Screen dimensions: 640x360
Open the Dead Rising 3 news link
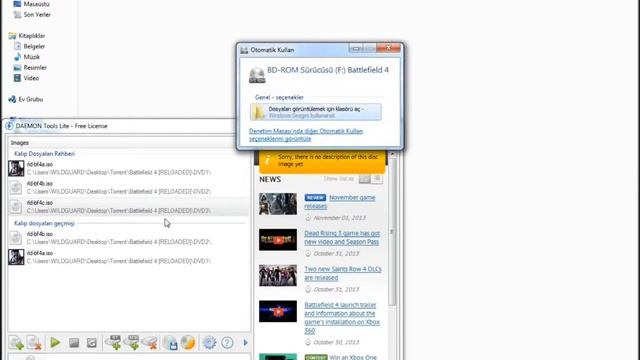(342, 237)
